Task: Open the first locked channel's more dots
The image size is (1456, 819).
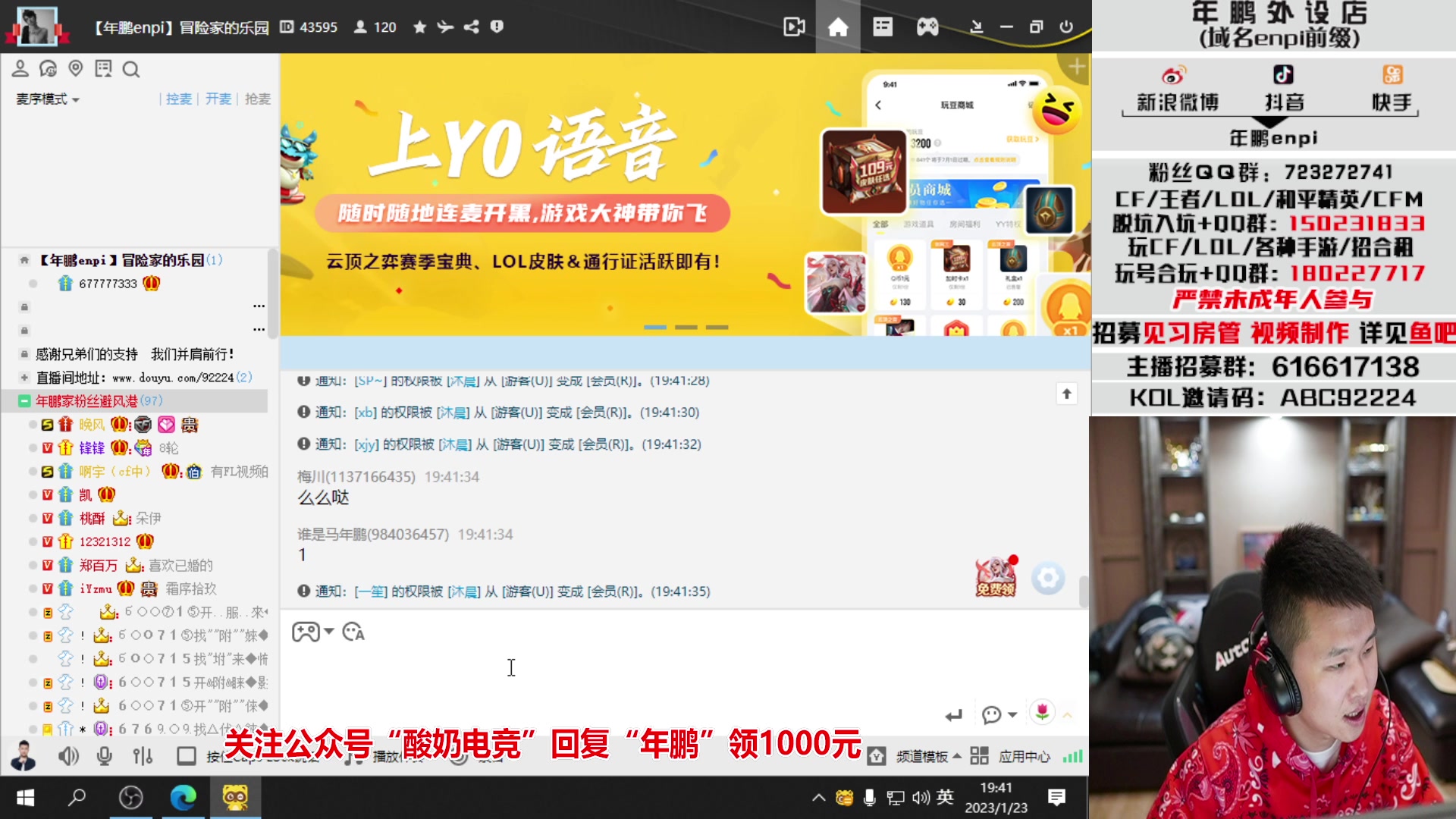Action: coord(259,306)
